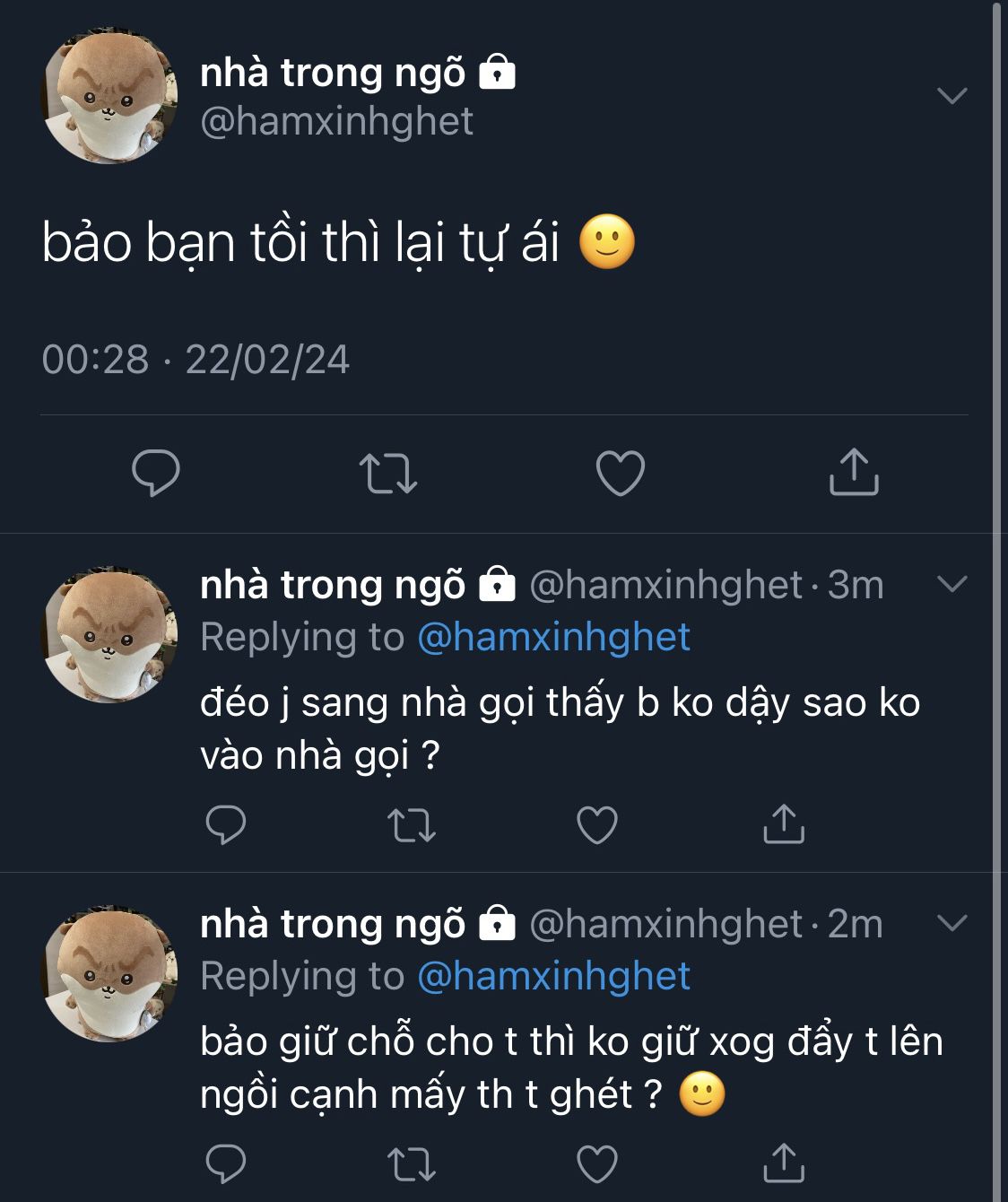The height and width of the screenshot is (1202, 1008).
Task: Open the main tweet's options chevron
Action: coord(952,95)
